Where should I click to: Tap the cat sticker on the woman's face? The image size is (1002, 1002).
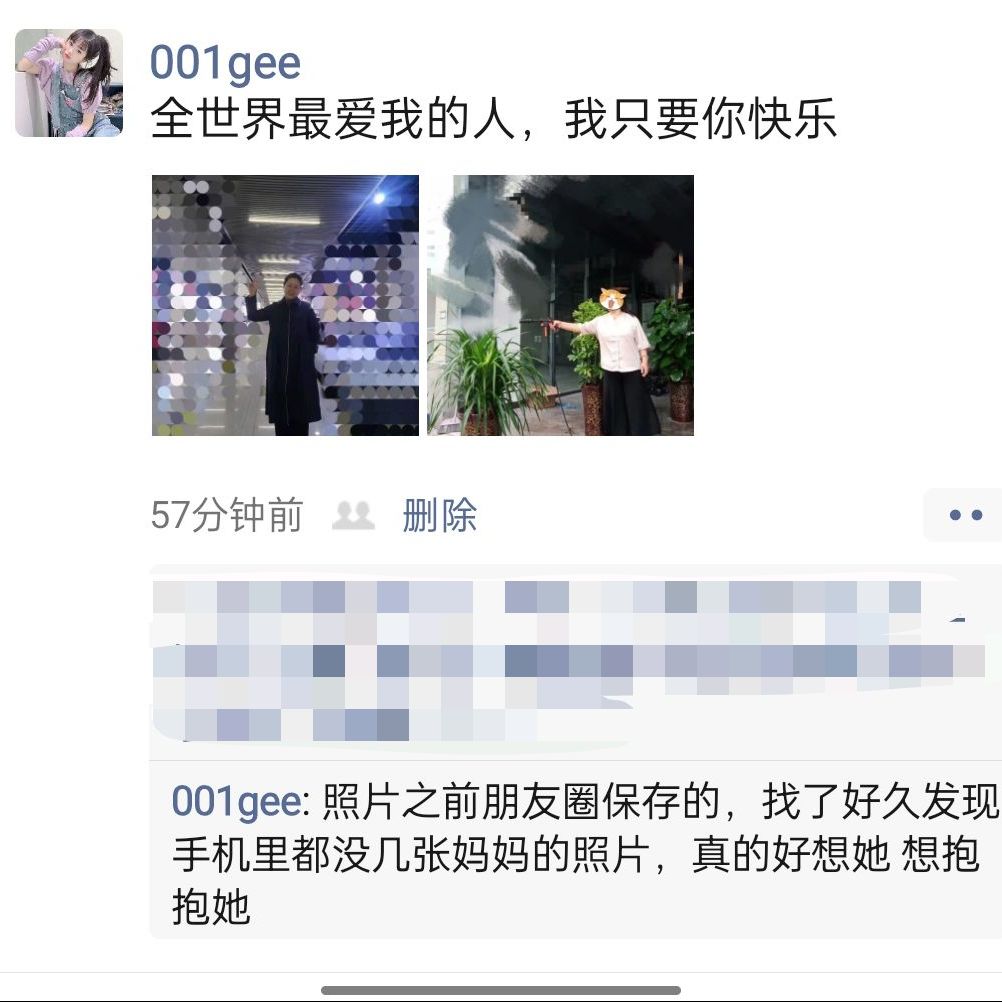612,298
